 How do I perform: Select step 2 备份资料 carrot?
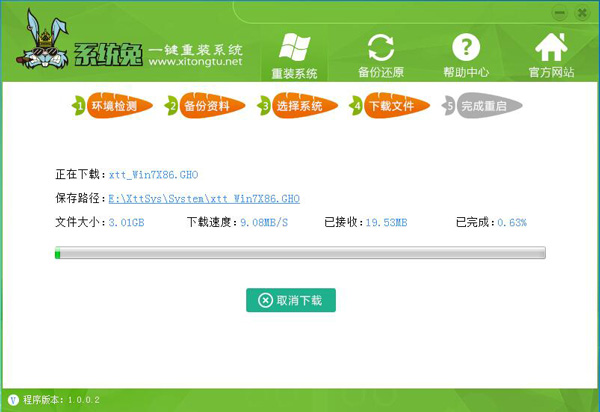[205, 105]
